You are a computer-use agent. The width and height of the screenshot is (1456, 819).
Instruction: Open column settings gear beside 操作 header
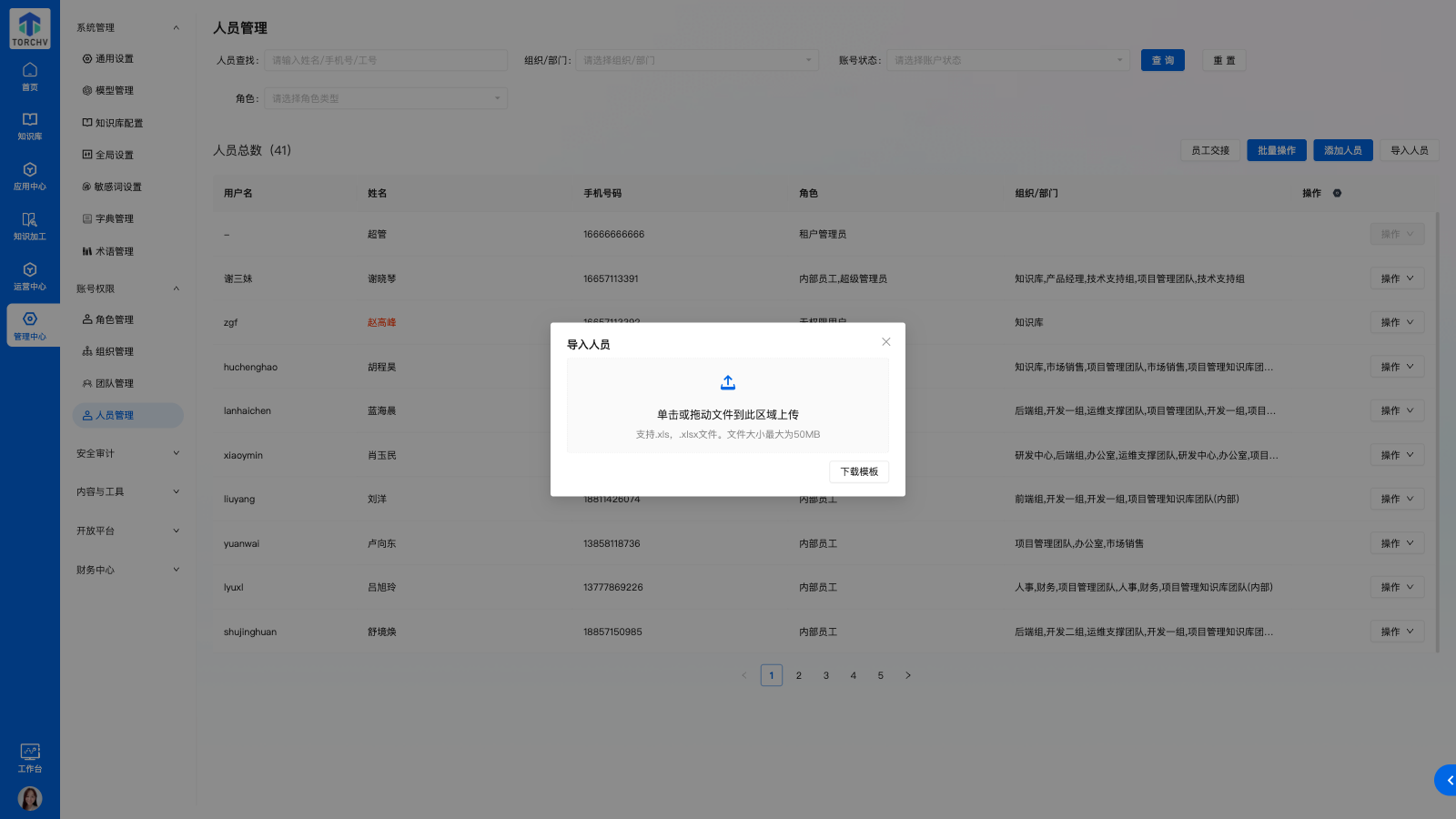point(1337,193)
